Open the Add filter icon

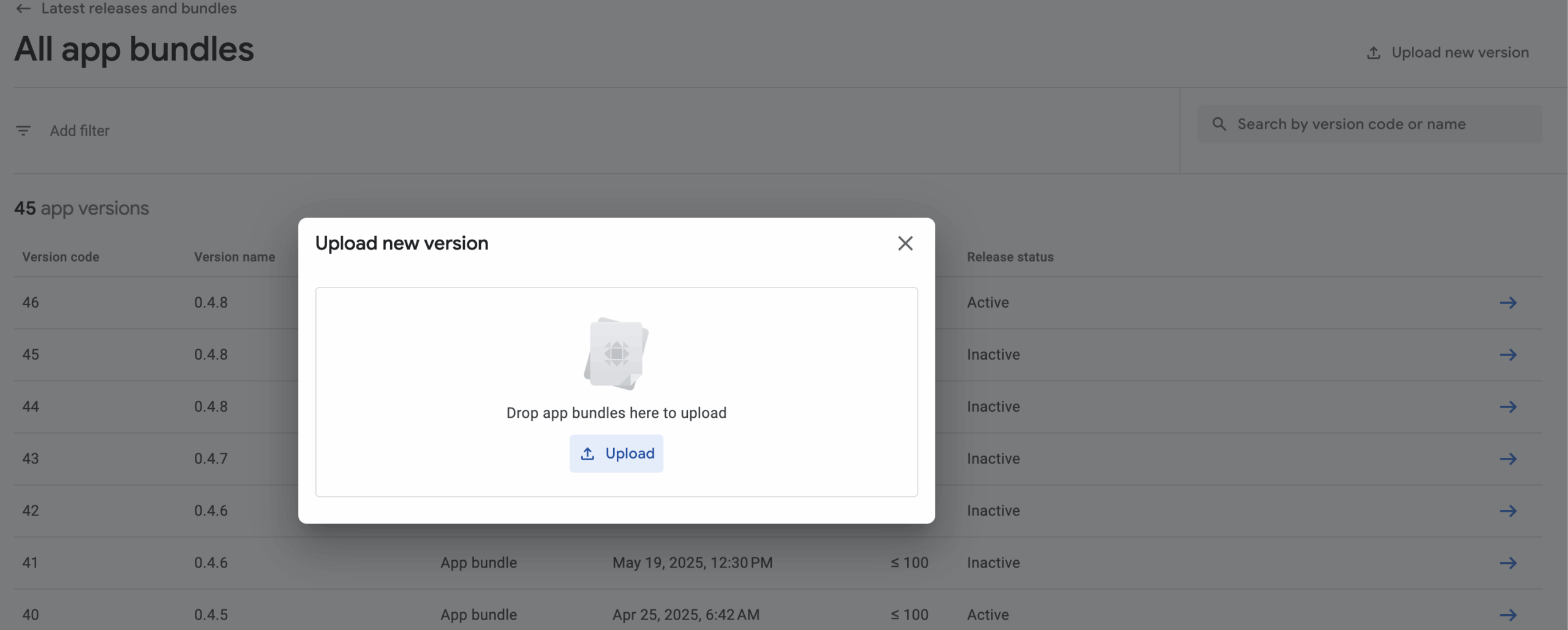click(x=23, y=131)
